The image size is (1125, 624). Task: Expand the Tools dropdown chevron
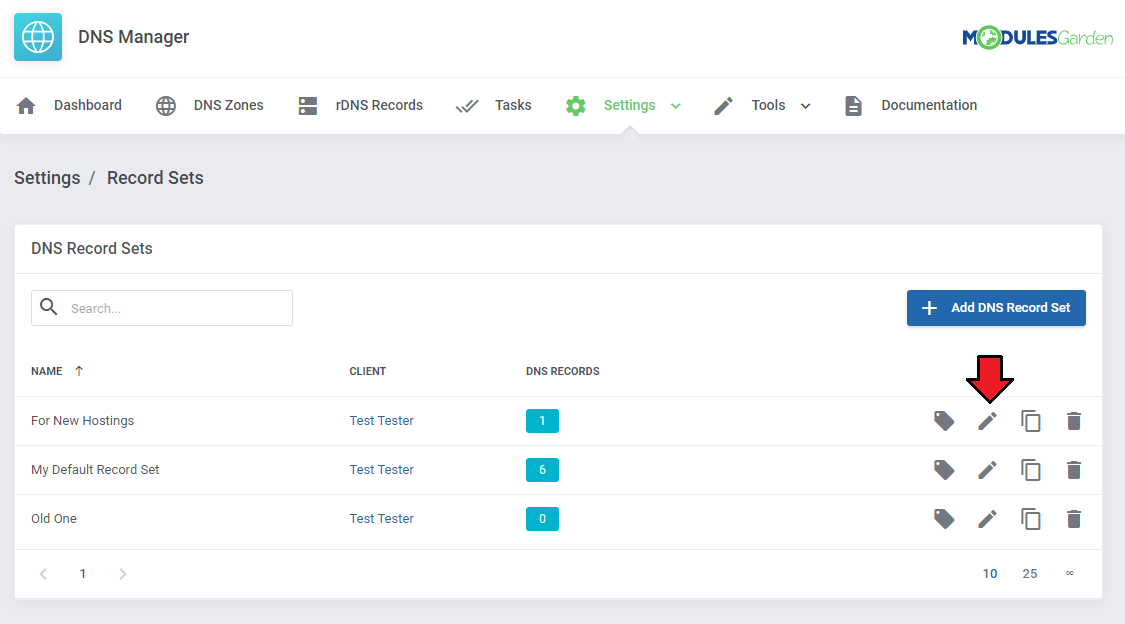[806, 106]
